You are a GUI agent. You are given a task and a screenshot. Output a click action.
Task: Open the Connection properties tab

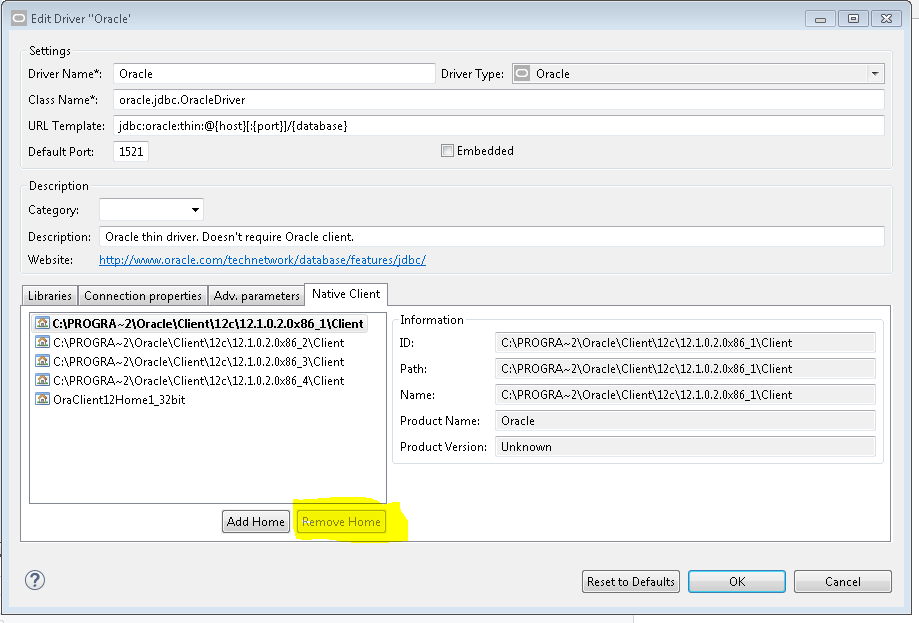pos(143,295)
